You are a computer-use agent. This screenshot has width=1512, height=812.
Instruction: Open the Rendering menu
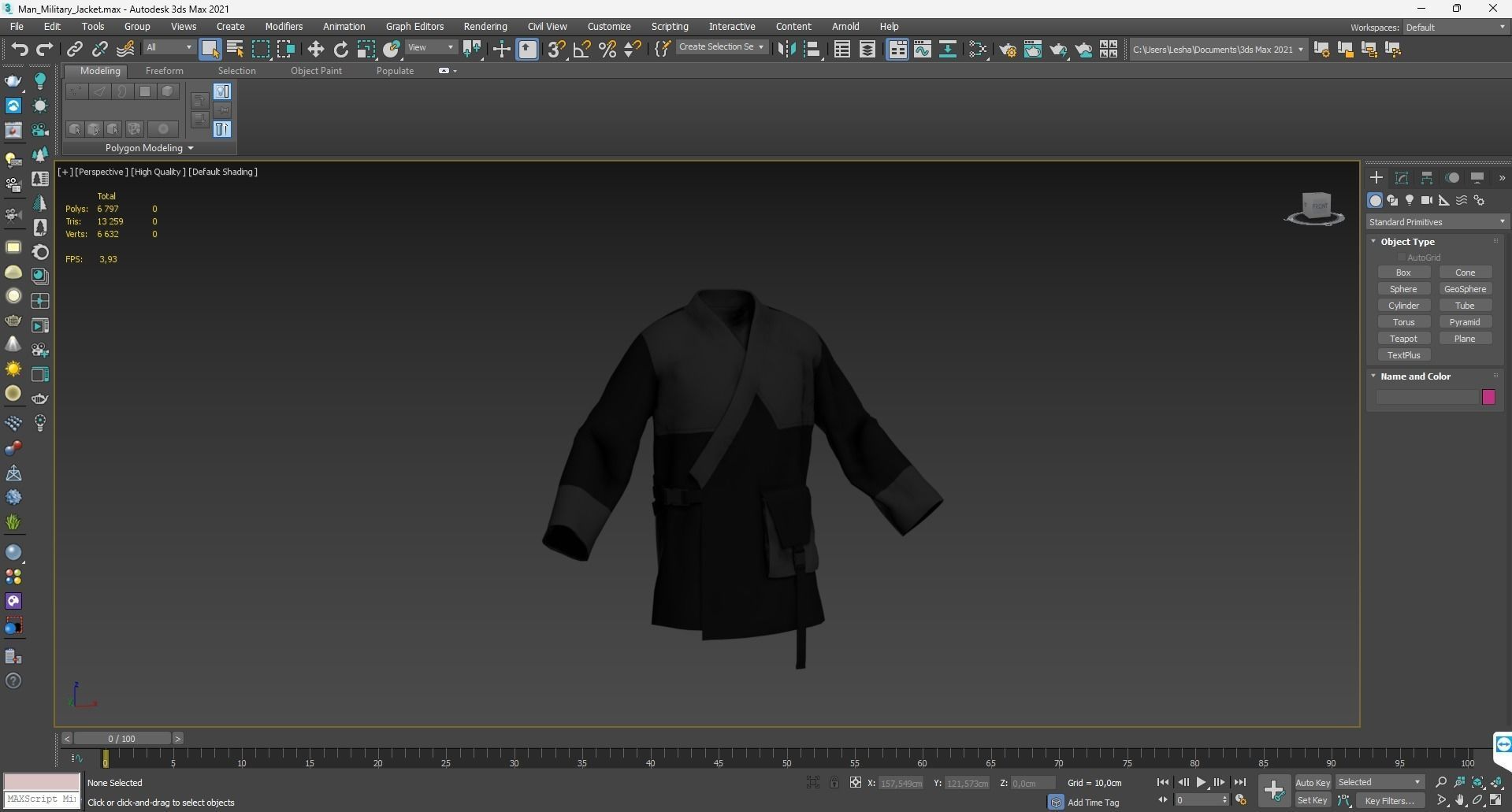click(x=485, y=27)
